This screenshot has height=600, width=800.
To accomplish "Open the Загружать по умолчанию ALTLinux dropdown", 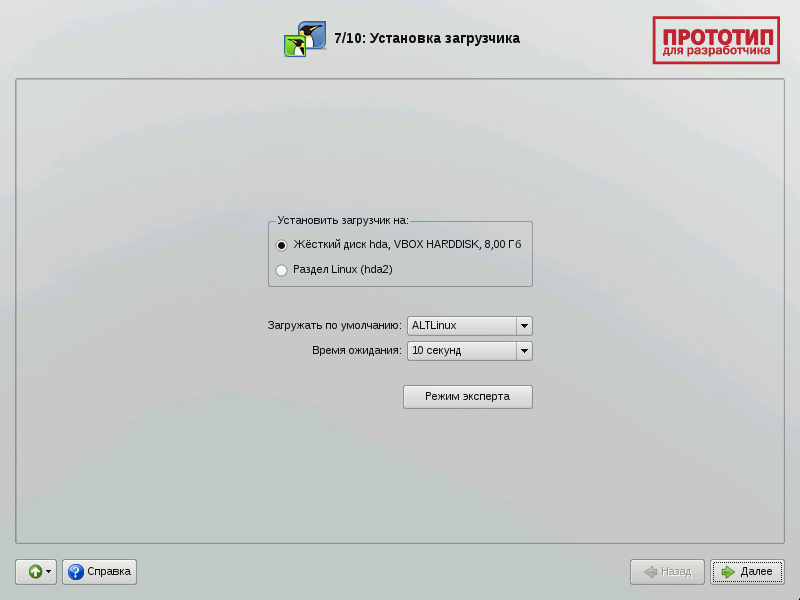I will click(x=469, y=326).
